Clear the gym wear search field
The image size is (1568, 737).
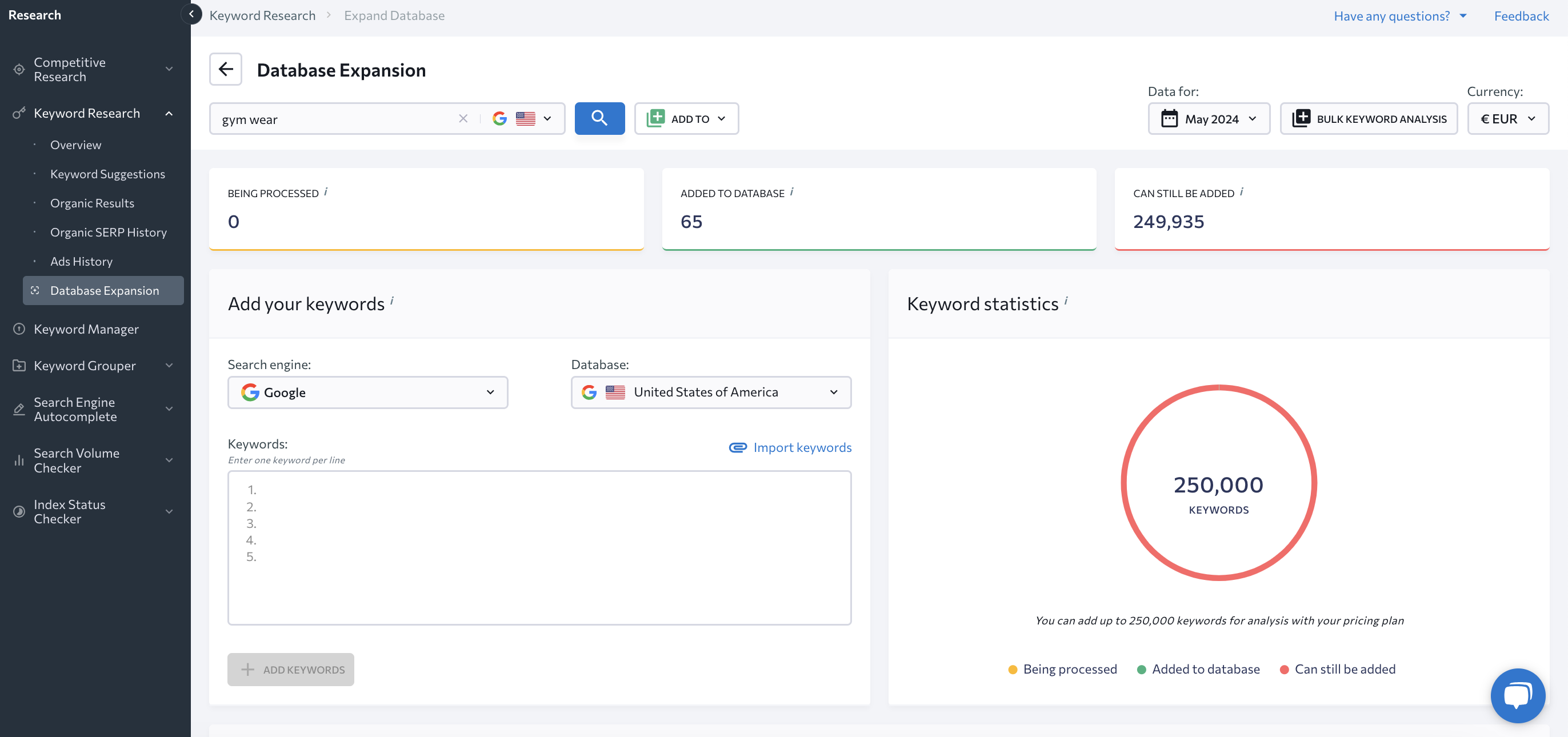[463, 119]
